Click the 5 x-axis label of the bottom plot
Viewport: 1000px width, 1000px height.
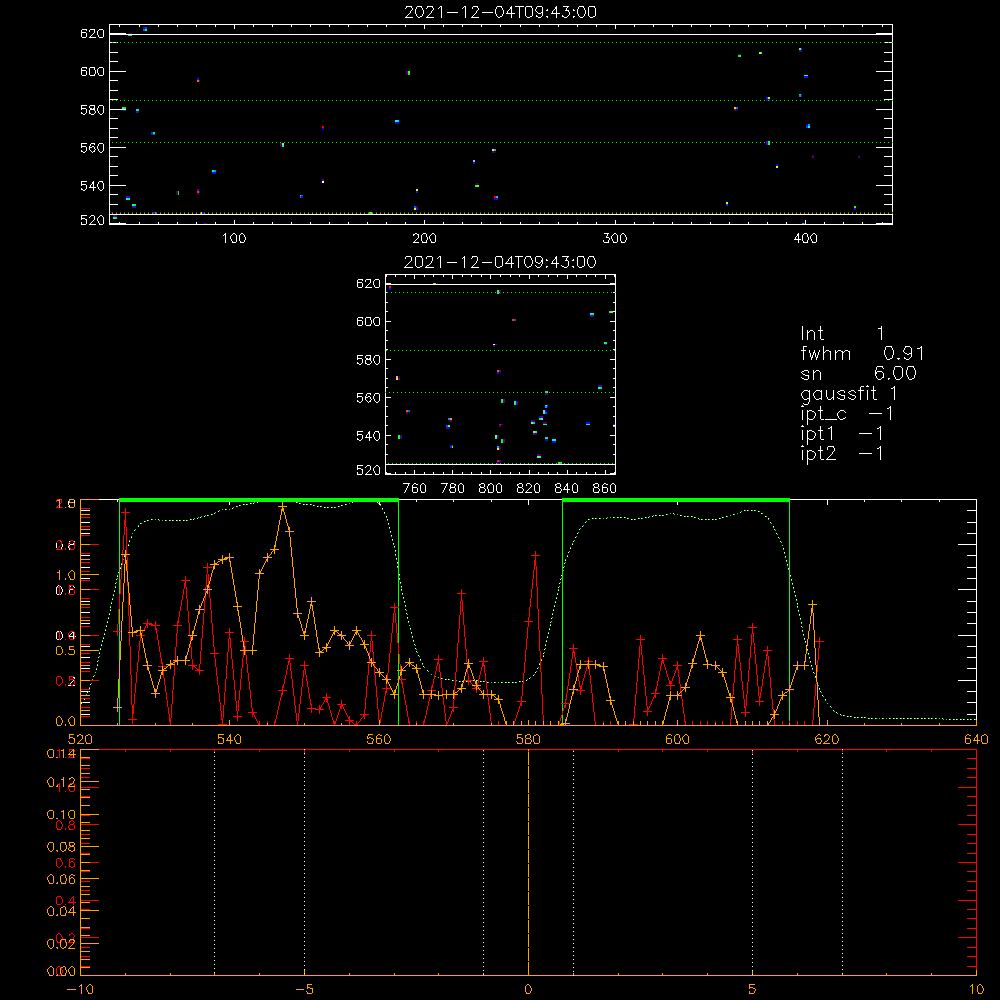753,989
